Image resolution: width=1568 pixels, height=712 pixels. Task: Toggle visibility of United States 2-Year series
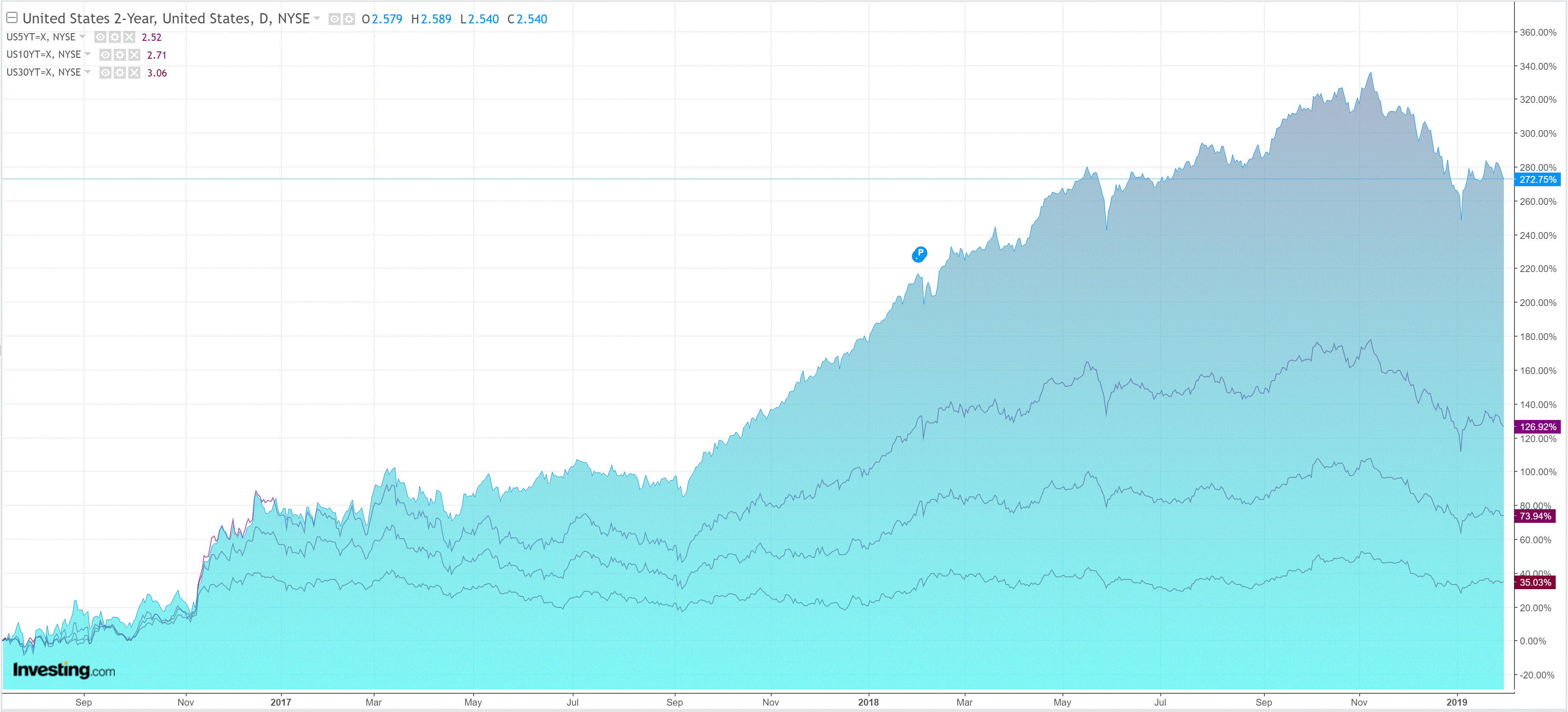coord(334,20)
